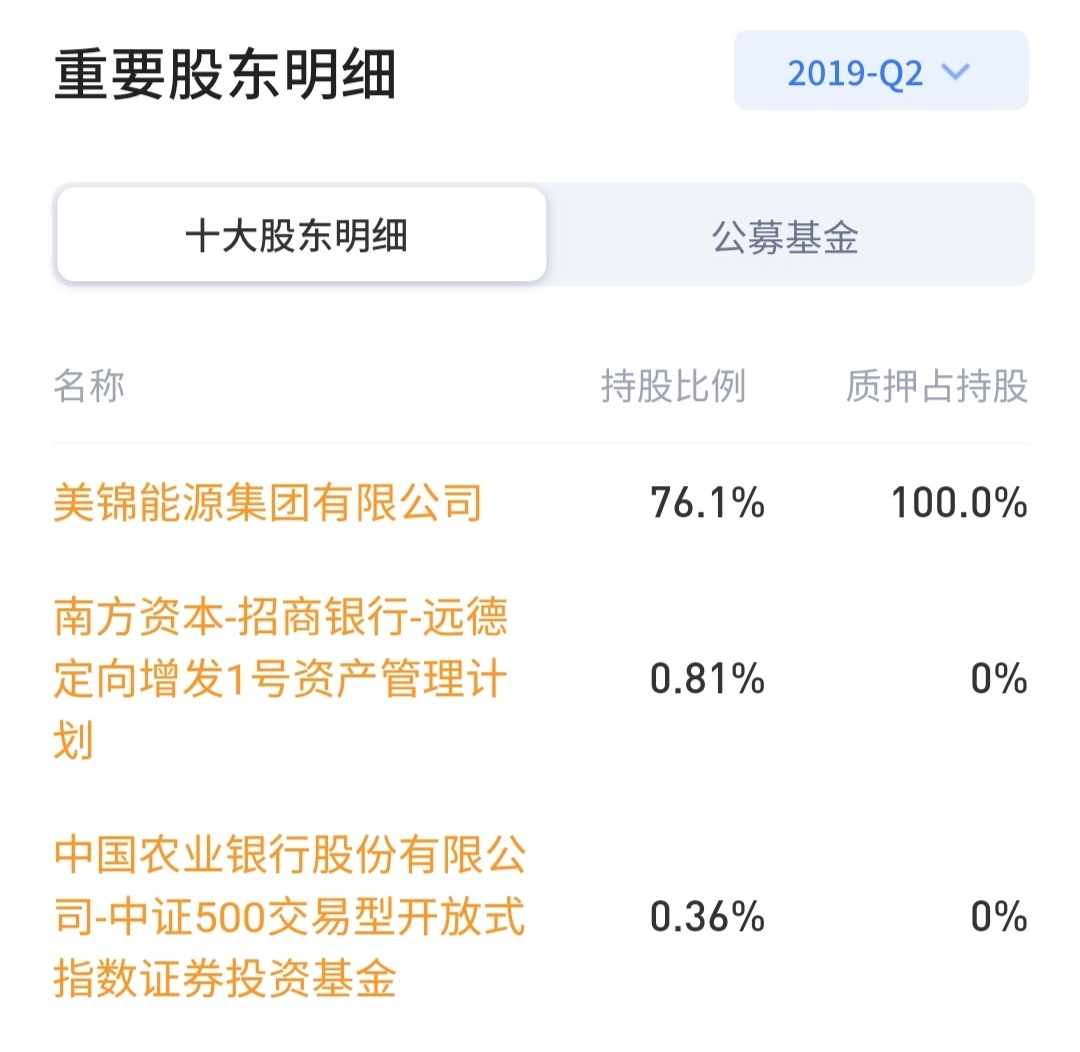Click the 0% pledge value for 南方资本 row
The height and width of the screenshot is (1052, 1080).
[998, 680]
